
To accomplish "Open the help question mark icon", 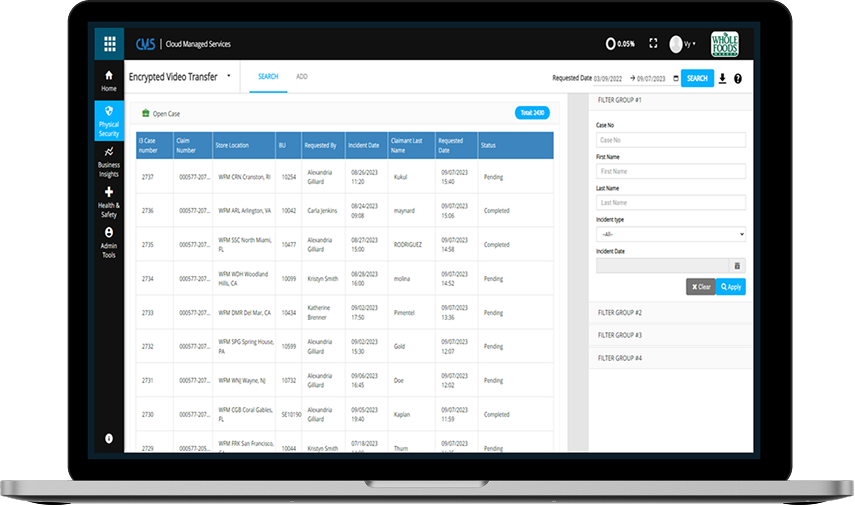I will 738,78.
